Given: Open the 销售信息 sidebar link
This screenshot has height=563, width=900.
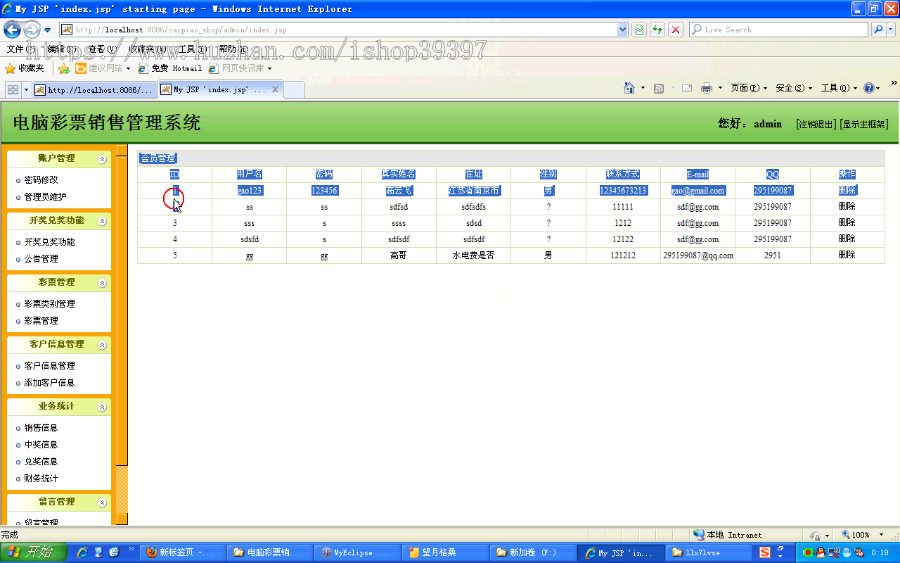Looking at the screenshot, I should tap(41, 428).
